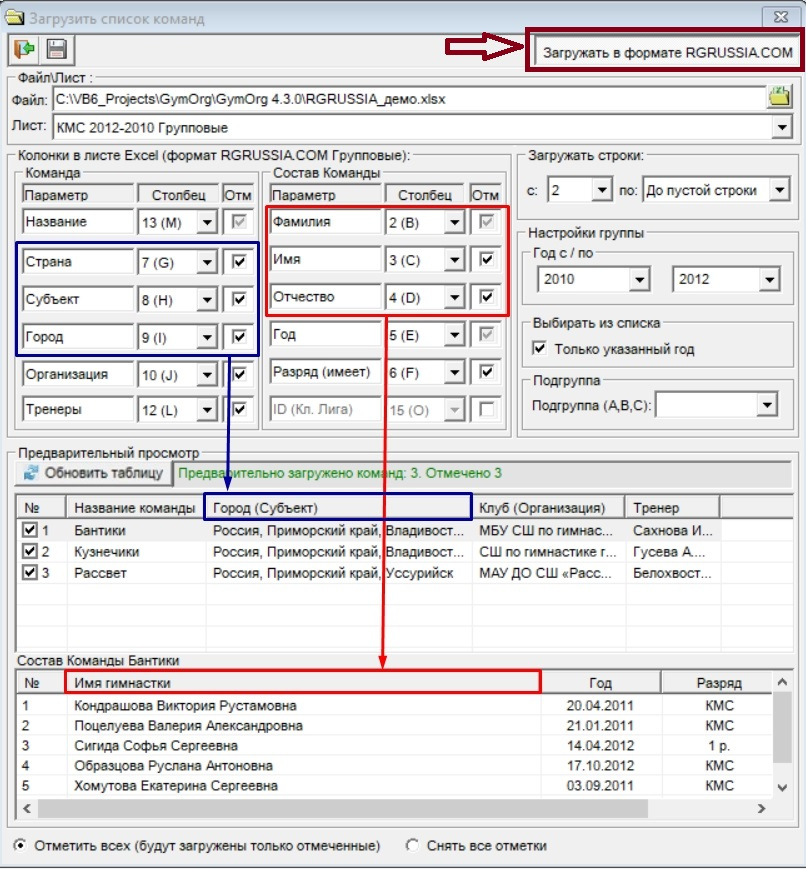
Task: Click the Название команды column header
Action: [135, 508]
